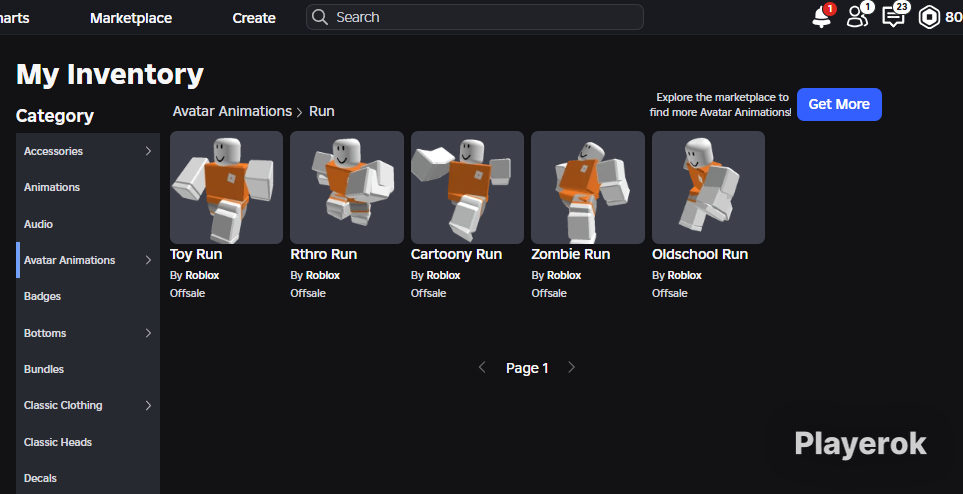Click the My Inventory heading
This screenshot has height=494, width=963.
(110, 74)
